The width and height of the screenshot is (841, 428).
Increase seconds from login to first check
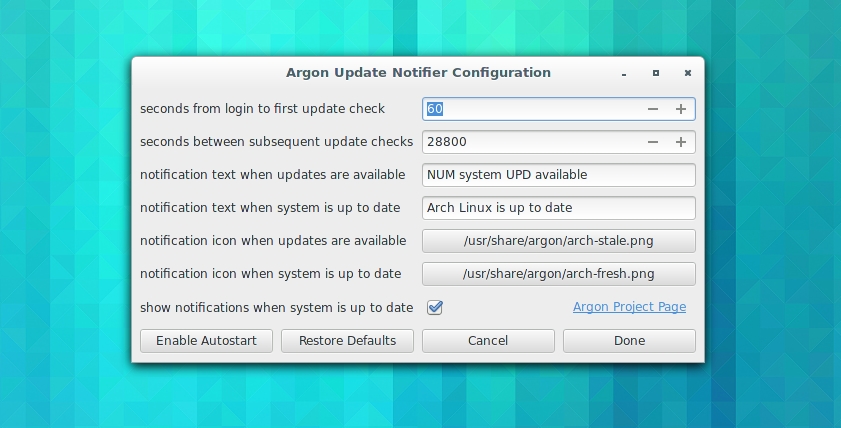[681, 109]
